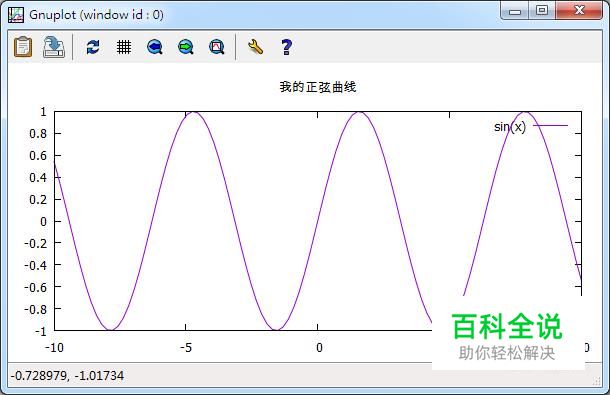This screenshot has height=395, width=610.
Task: Maximize the Gnuplot window
Action: 542,11
